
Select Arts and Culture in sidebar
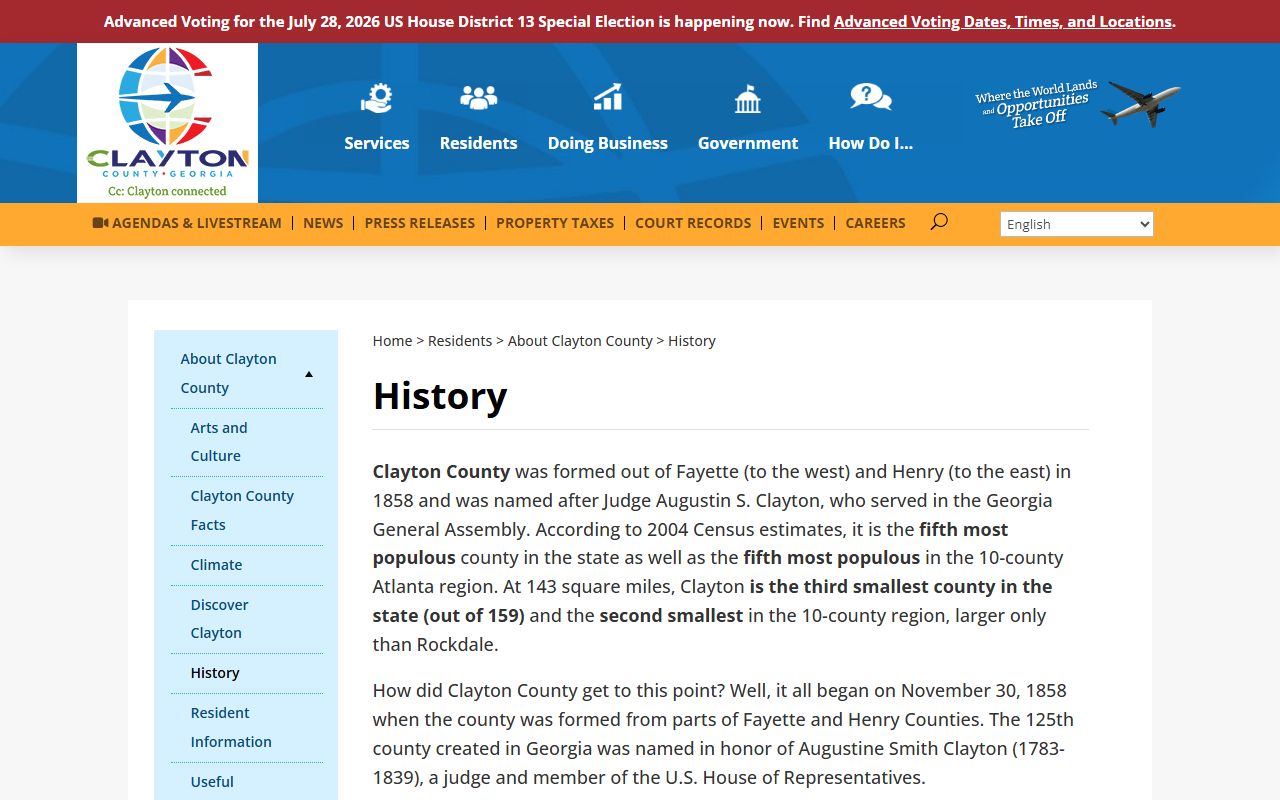(219, 442)
